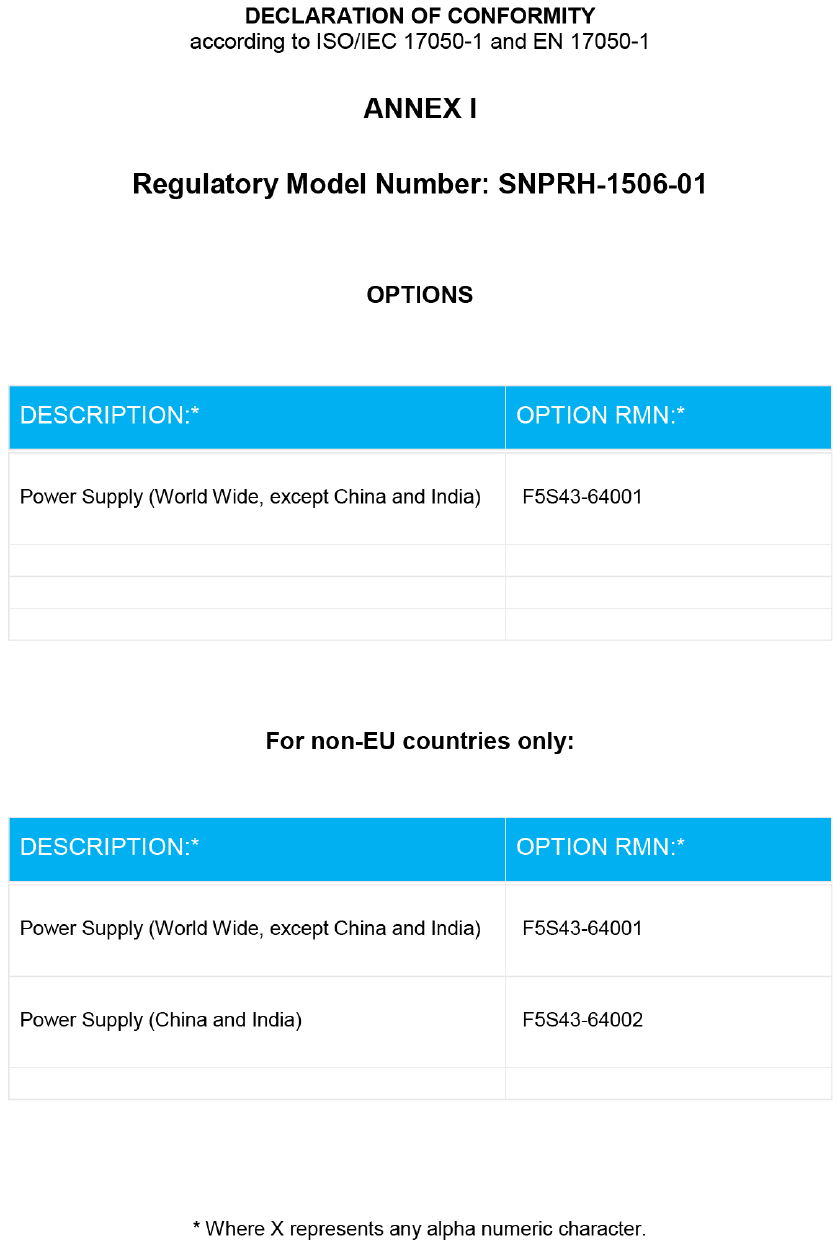Screen dimensions: 840x1246
Task: Click the Regulatory Model Number SNPRH-1506-01 heading
Action: coord(420,185)
